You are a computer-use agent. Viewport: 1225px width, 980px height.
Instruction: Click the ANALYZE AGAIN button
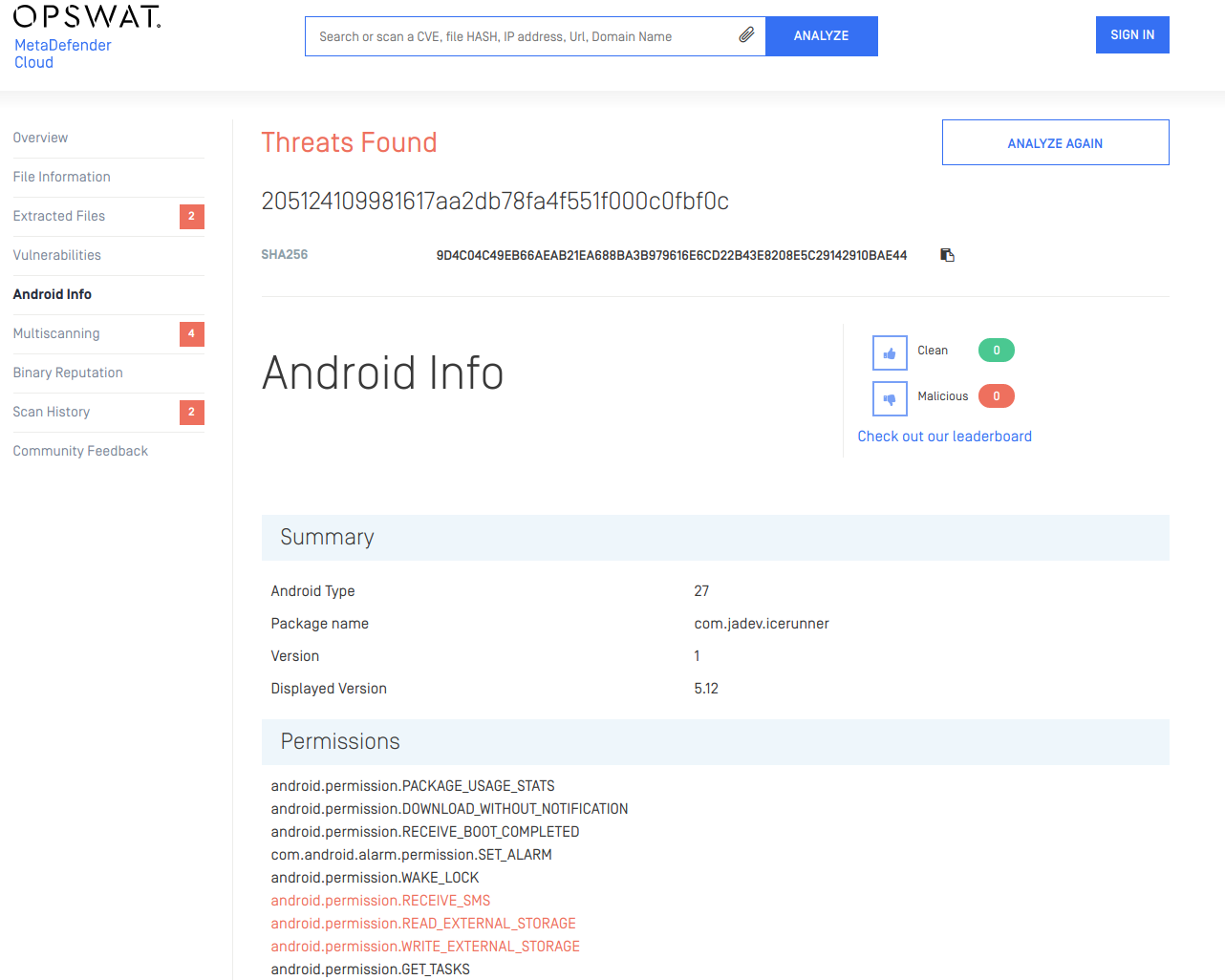1055,142
